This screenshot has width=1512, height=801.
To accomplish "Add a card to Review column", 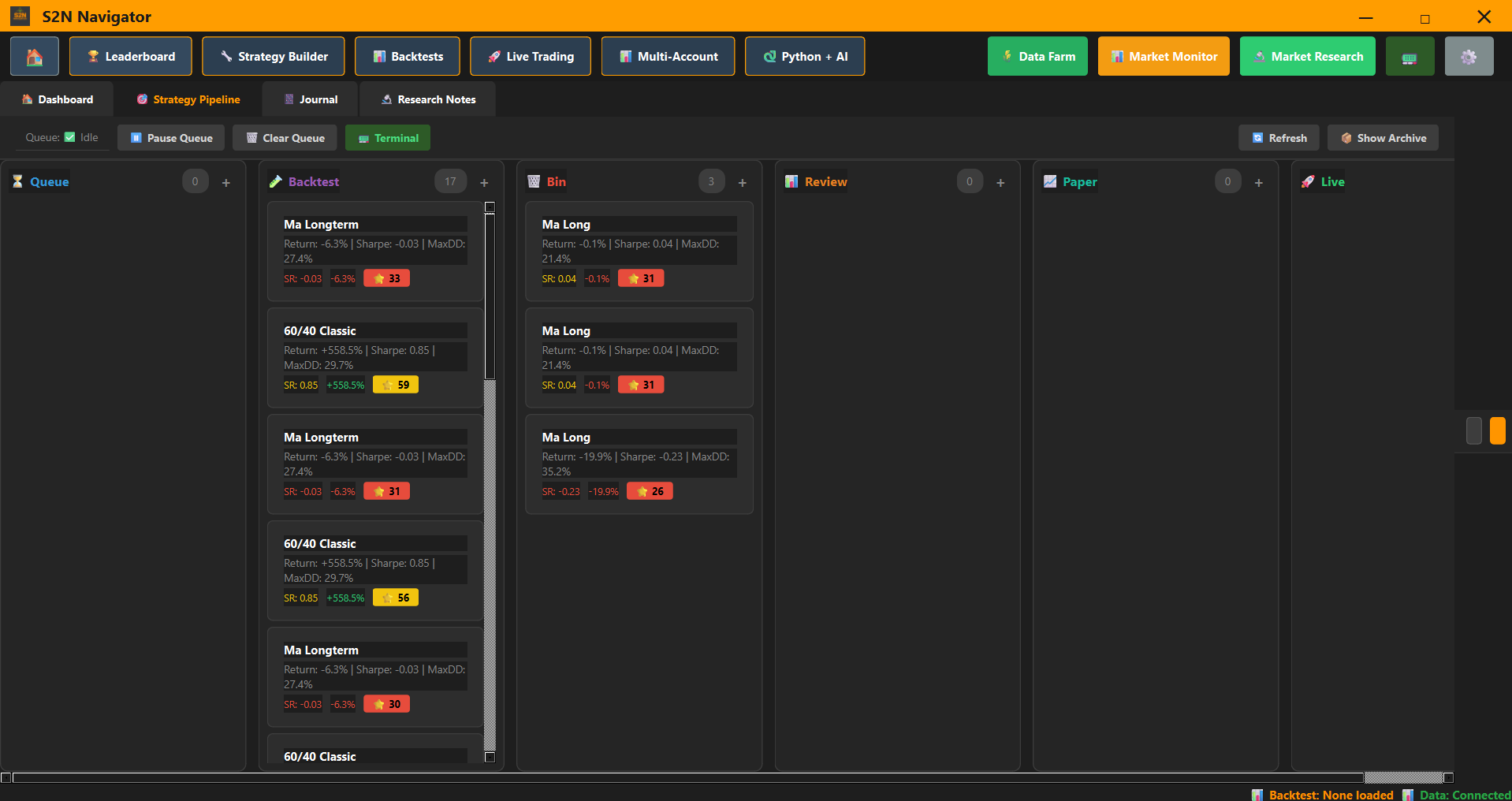I will 1000,182.
